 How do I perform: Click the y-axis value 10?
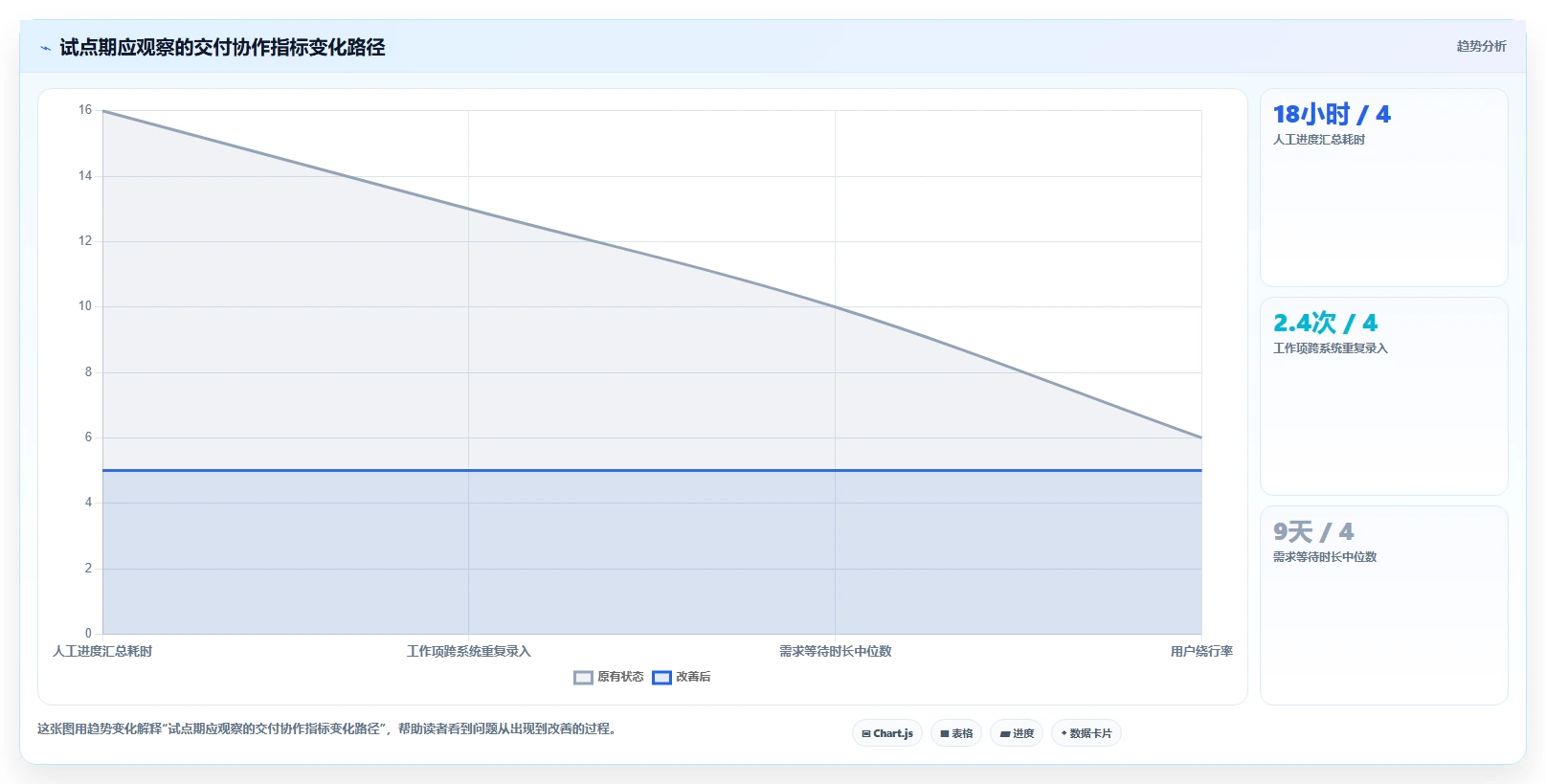pos(85,306)
